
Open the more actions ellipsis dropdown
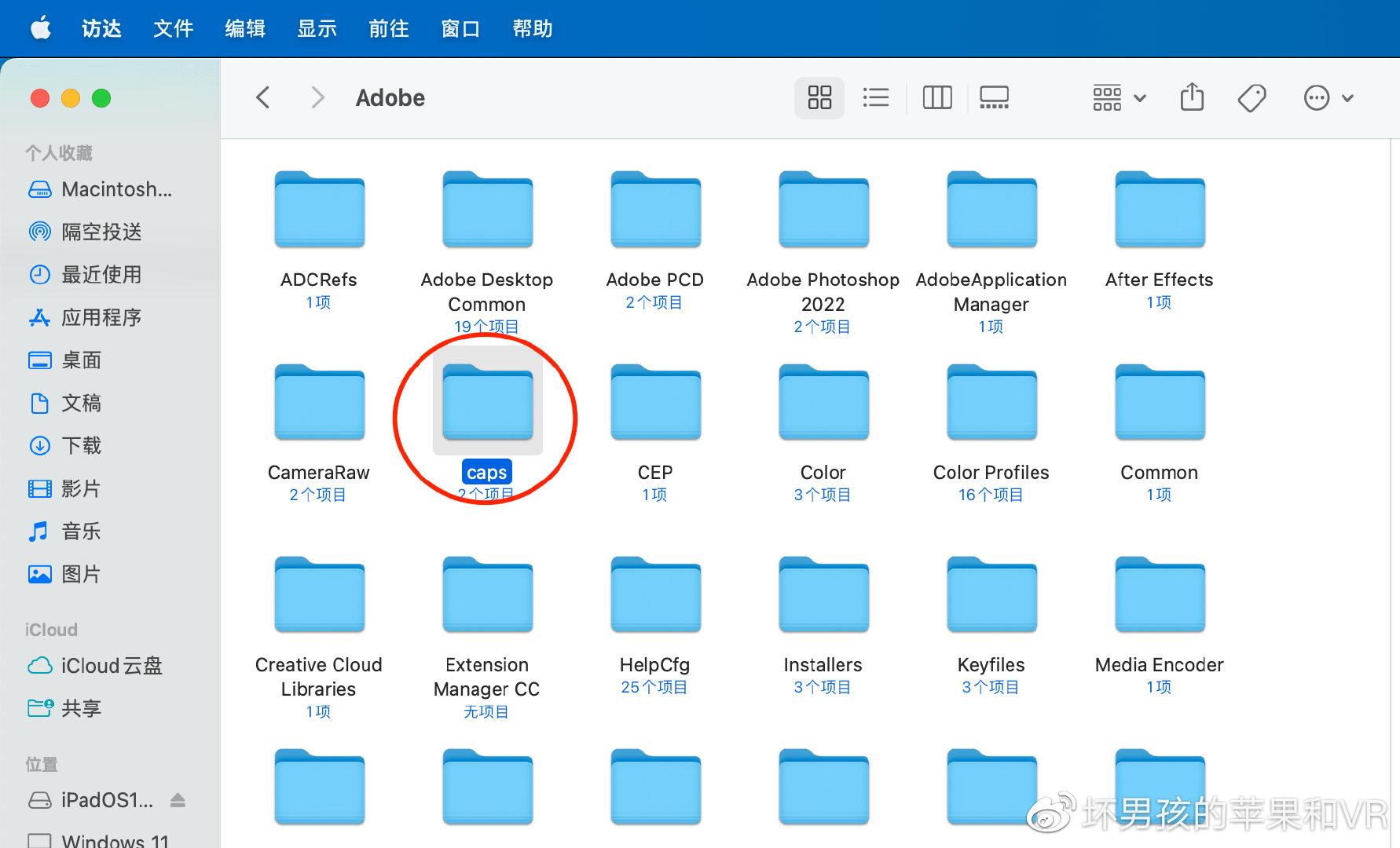[1329, 98]
